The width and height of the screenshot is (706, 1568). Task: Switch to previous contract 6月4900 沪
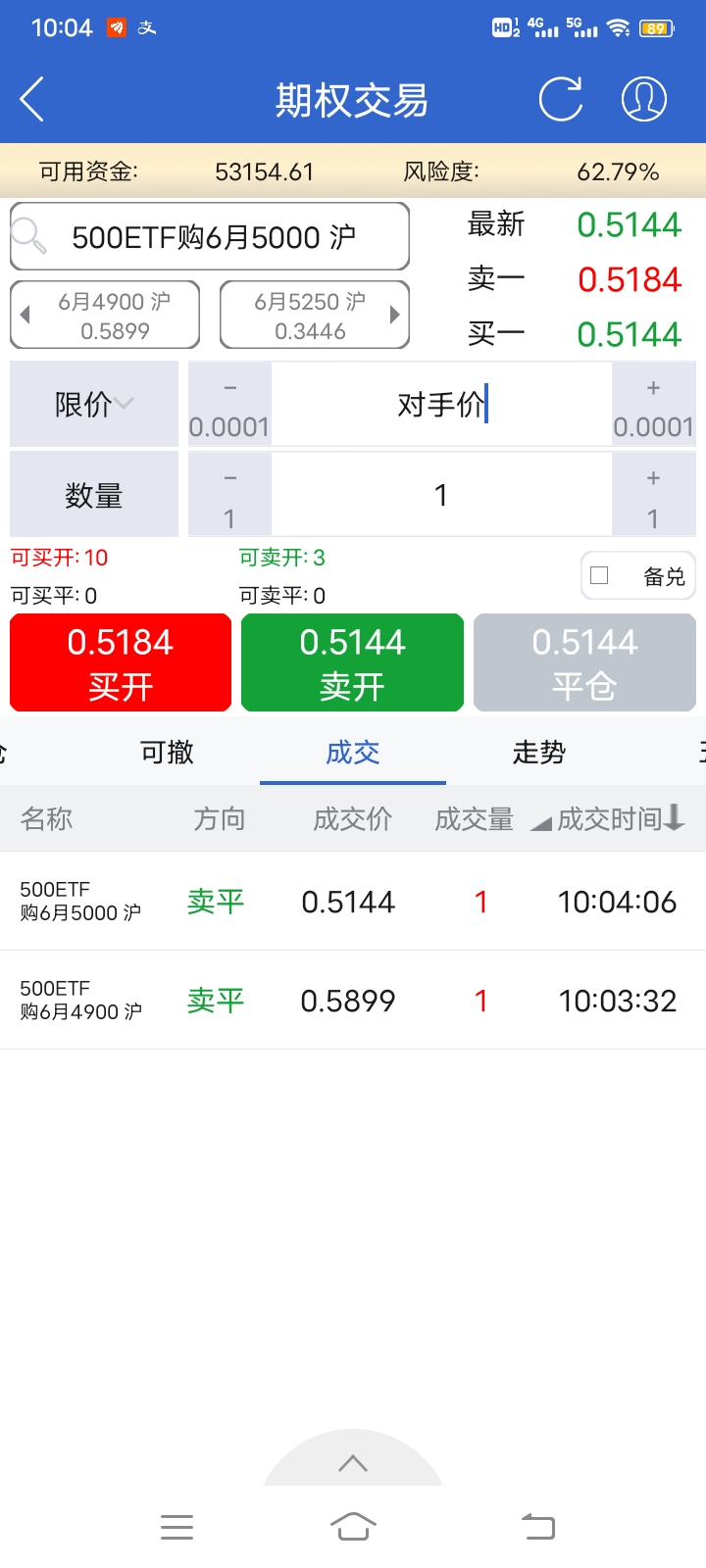[105, 315]
